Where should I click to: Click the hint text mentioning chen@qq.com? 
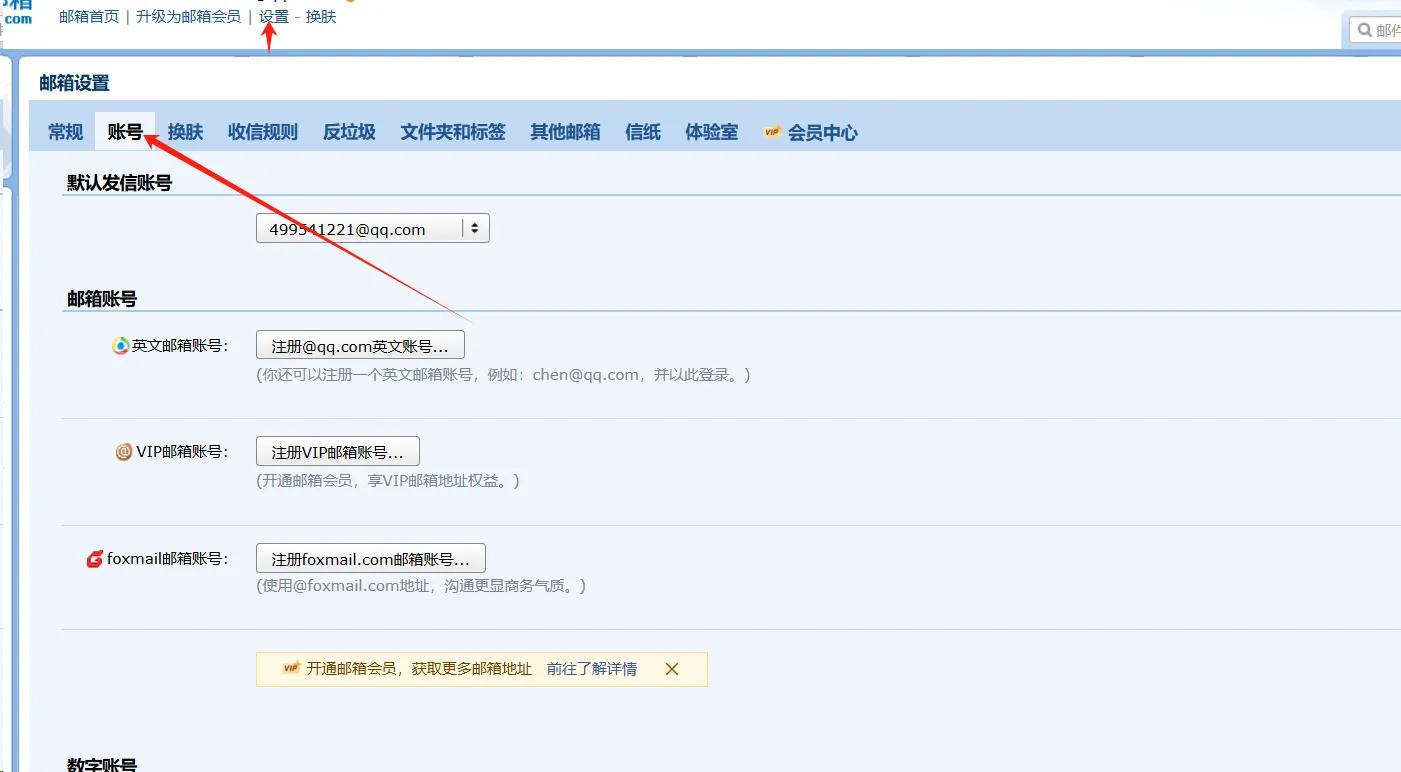[503, 375]
